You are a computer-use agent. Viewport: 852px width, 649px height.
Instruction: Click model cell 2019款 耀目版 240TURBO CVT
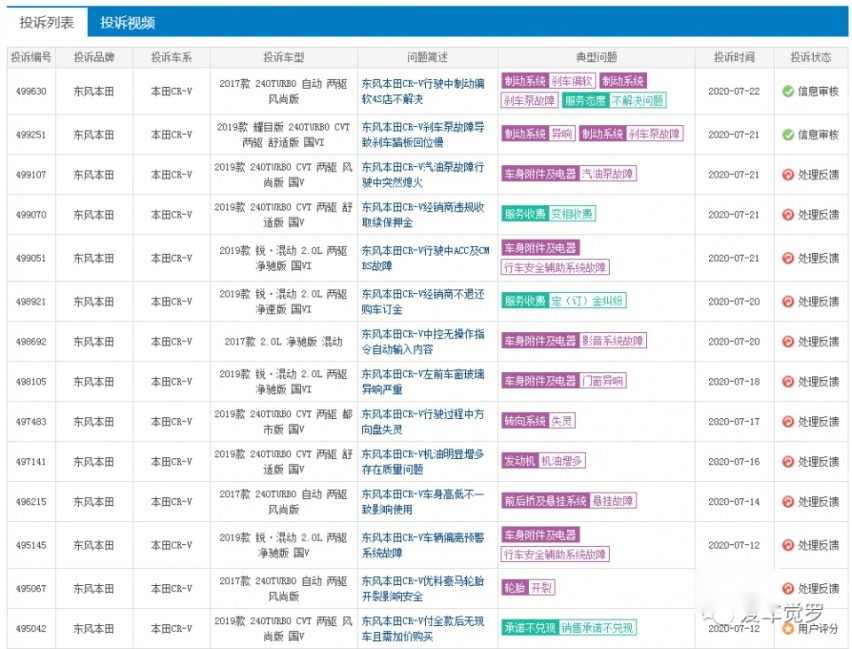(x=284, y=135)
